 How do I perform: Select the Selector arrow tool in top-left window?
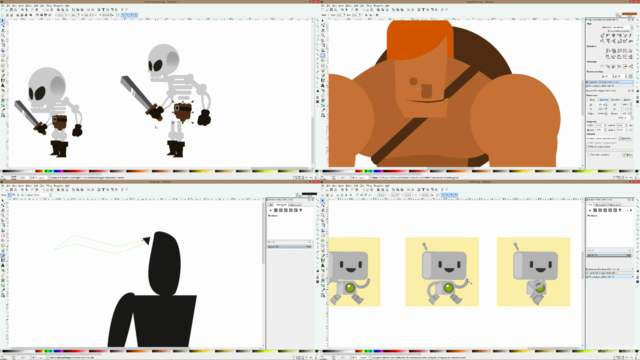coord(3,20)
